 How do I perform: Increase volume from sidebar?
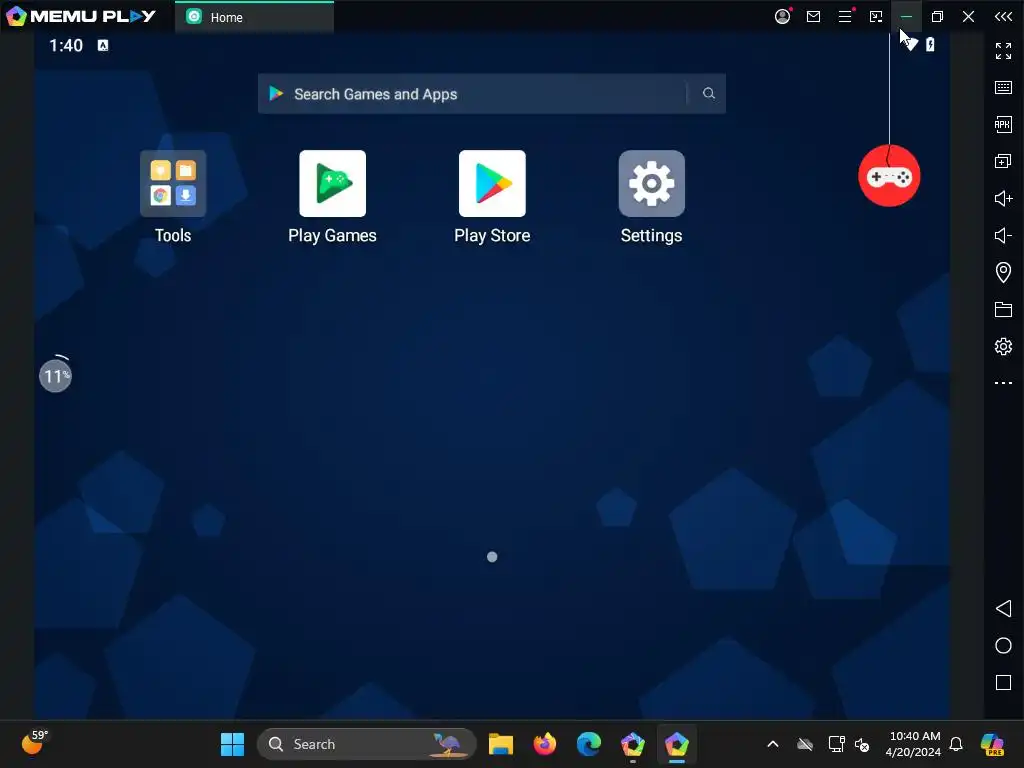(1003, 198)
